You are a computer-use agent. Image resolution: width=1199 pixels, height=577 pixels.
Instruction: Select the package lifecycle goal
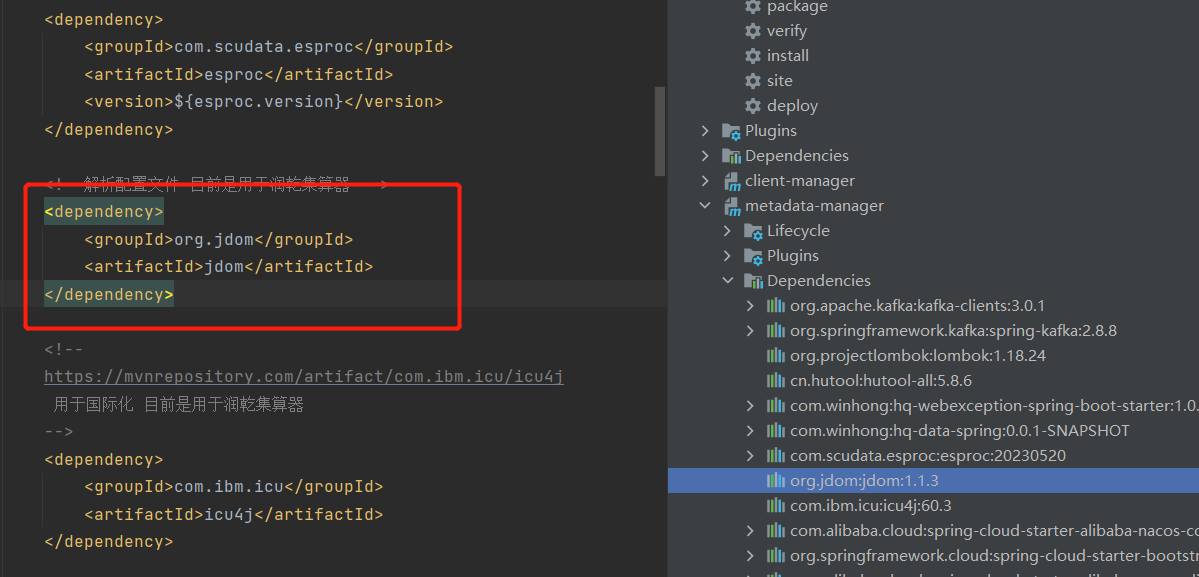[x=798, y=7]
